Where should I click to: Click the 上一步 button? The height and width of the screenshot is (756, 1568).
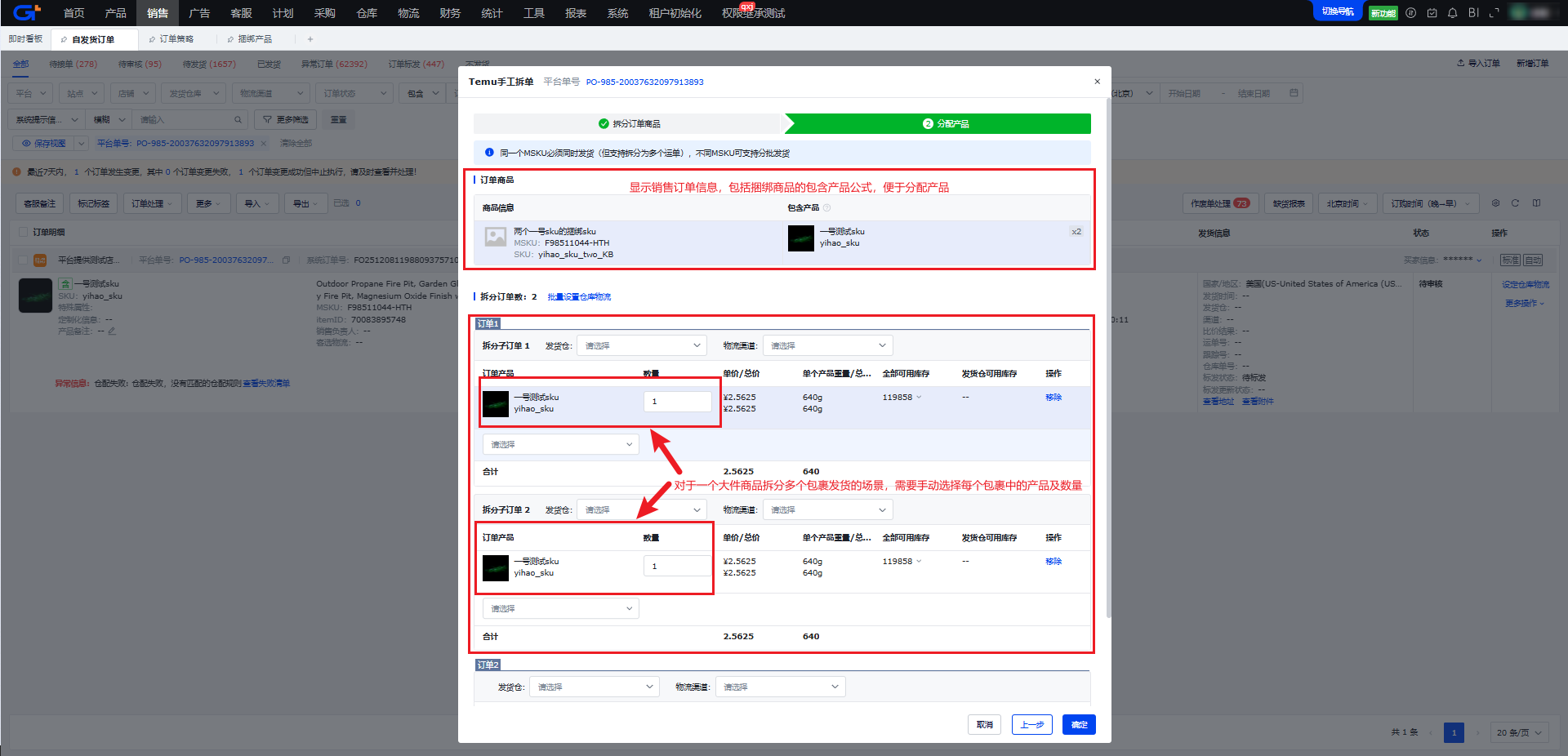1031,725
